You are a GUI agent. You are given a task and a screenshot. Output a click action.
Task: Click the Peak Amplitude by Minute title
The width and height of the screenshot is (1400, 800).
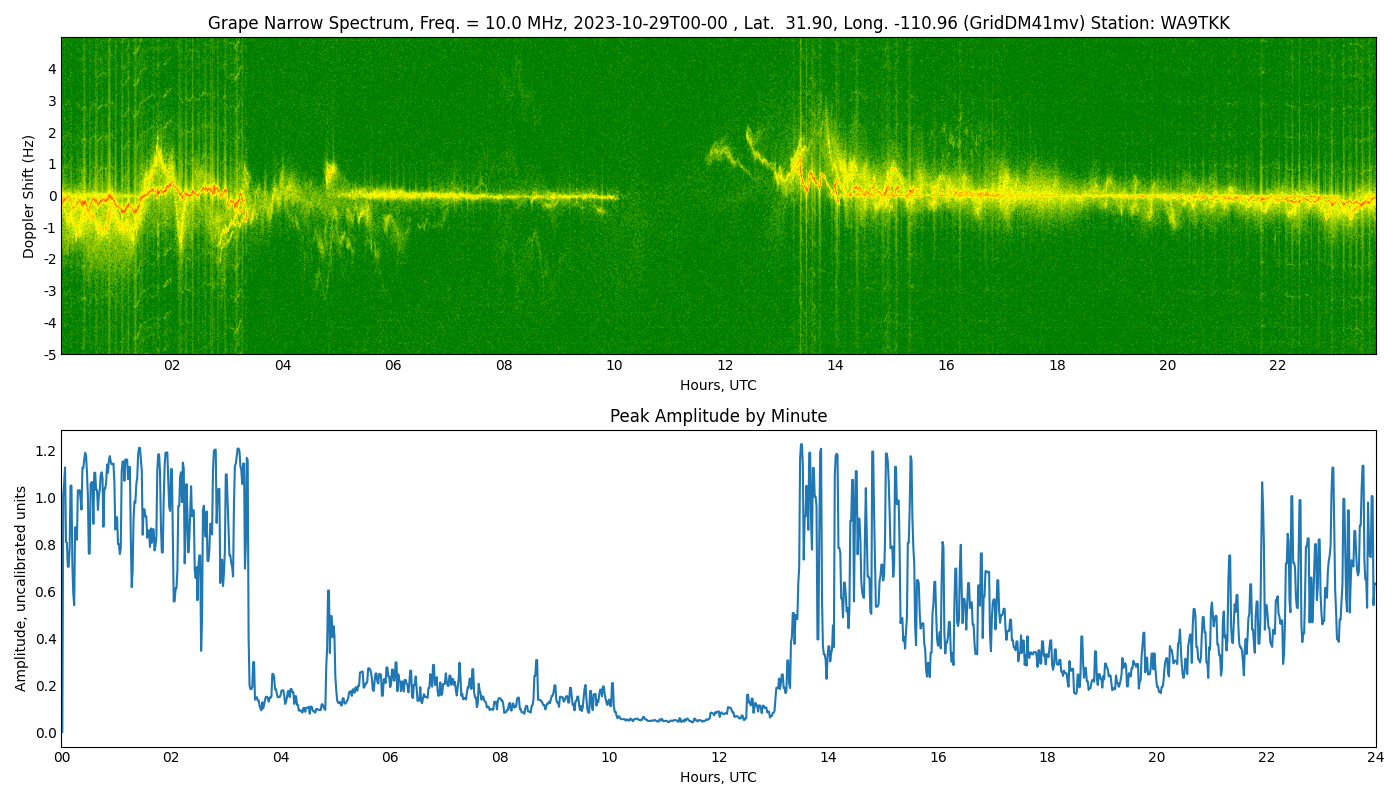718,416
